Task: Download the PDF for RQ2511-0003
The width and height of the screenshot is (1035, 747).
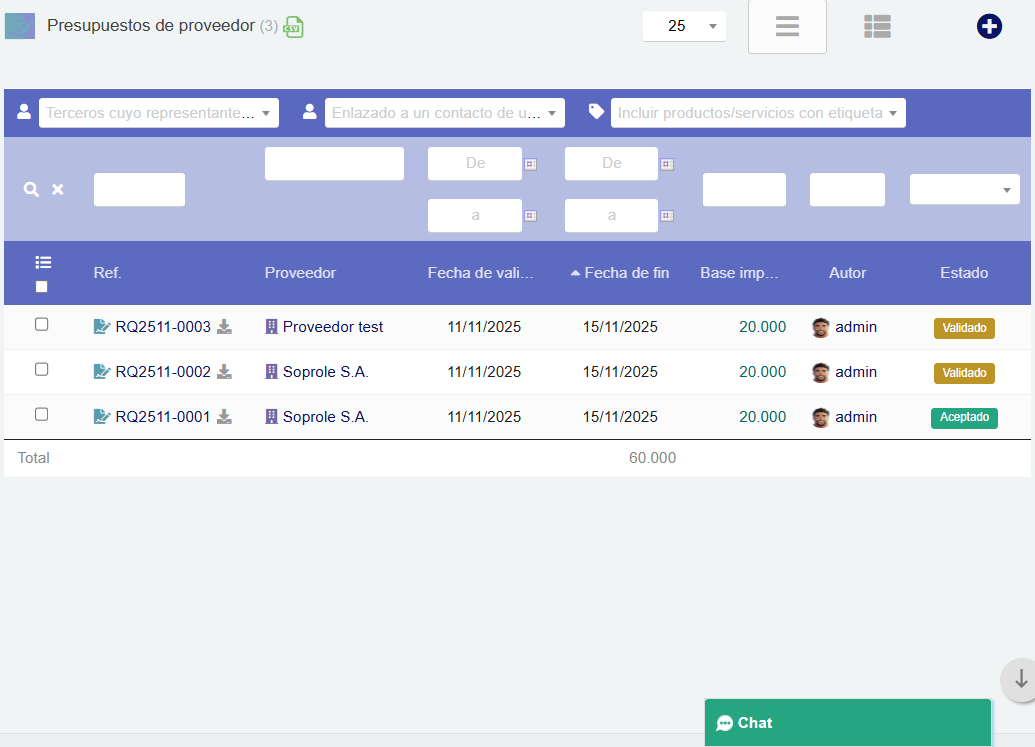Action: coord(225,327)
